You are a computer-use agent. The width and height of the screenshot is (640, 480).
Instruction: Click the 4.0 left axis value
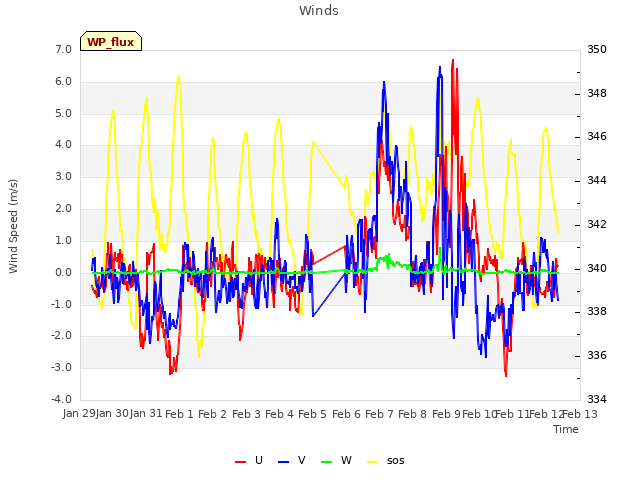click(x=63, y=145)
